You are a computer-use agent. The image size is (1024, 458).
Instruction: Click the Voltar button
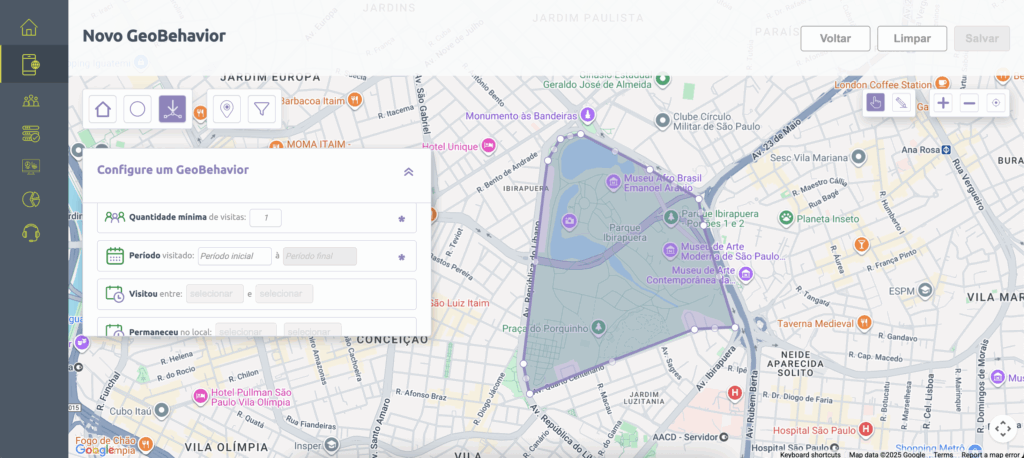pyautogui.click(x=835, y=38)
